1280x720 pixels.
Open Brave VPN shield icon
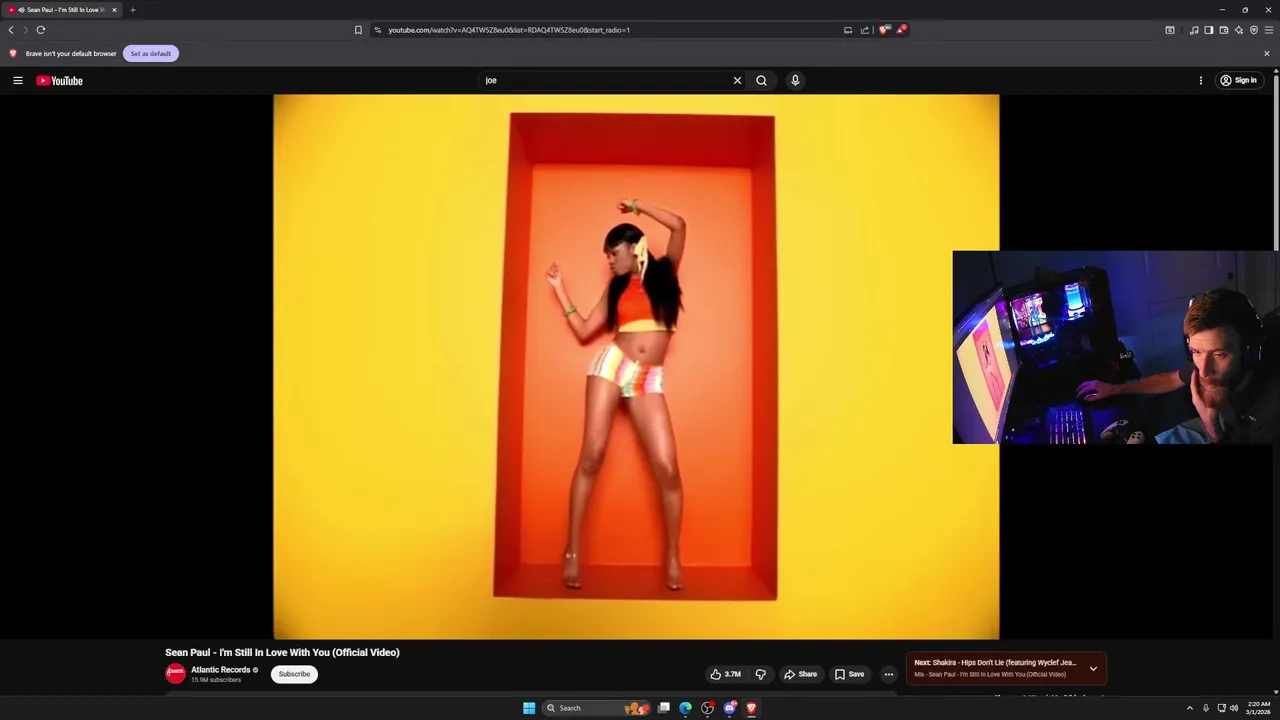pos(1254,30)
